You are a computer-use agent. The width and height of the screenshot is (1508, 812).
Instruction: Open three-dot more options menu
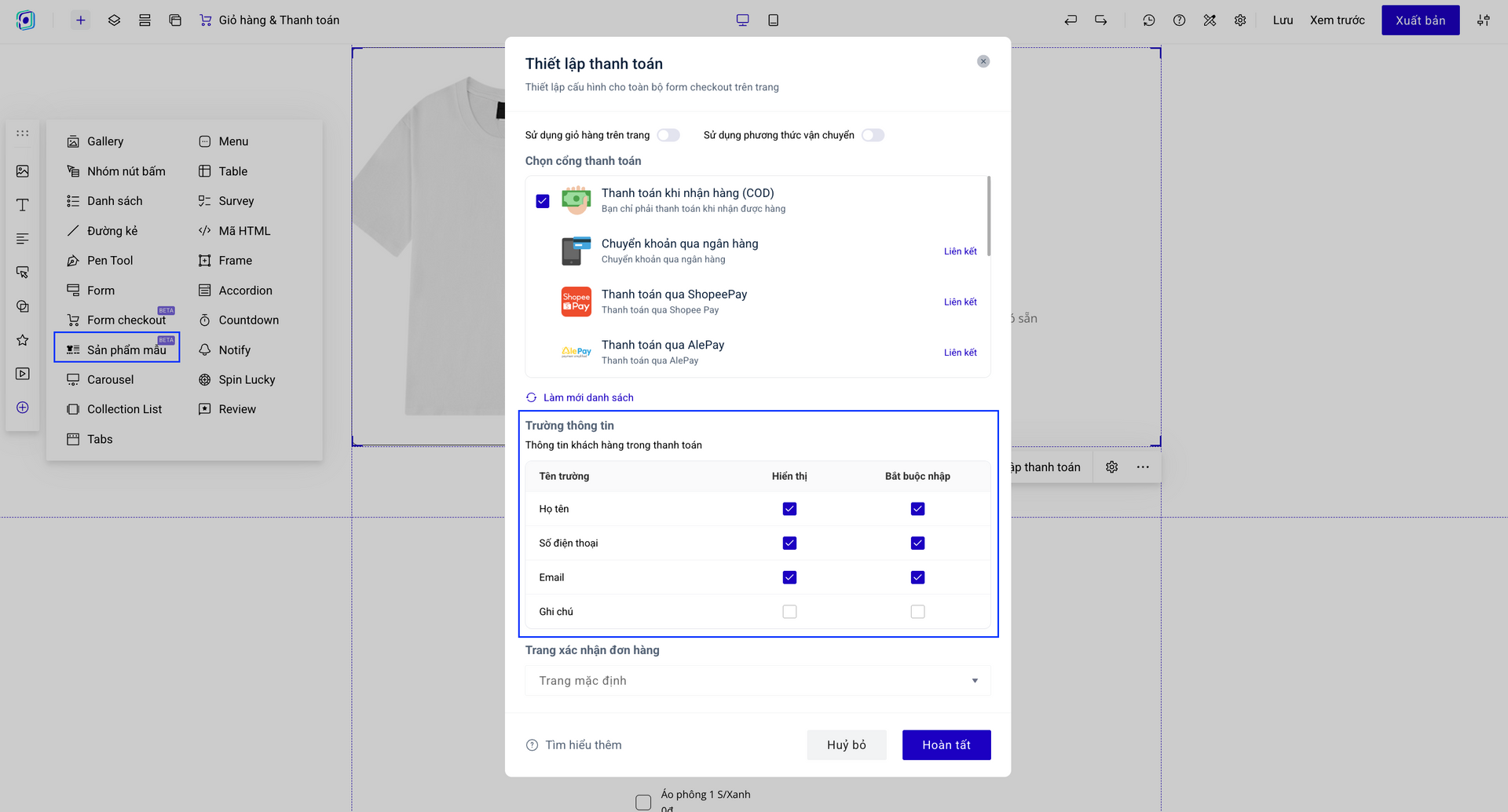1143,467
